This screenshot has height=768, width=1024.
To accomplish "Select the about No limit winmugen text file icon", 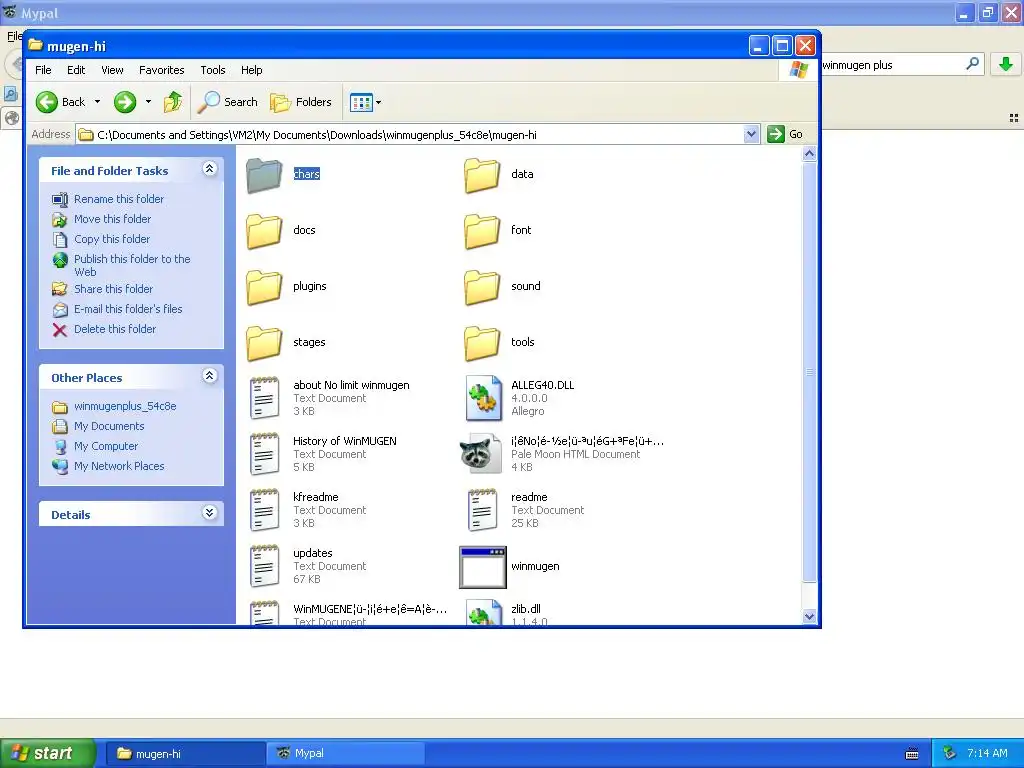I will (x=264, y=398).
